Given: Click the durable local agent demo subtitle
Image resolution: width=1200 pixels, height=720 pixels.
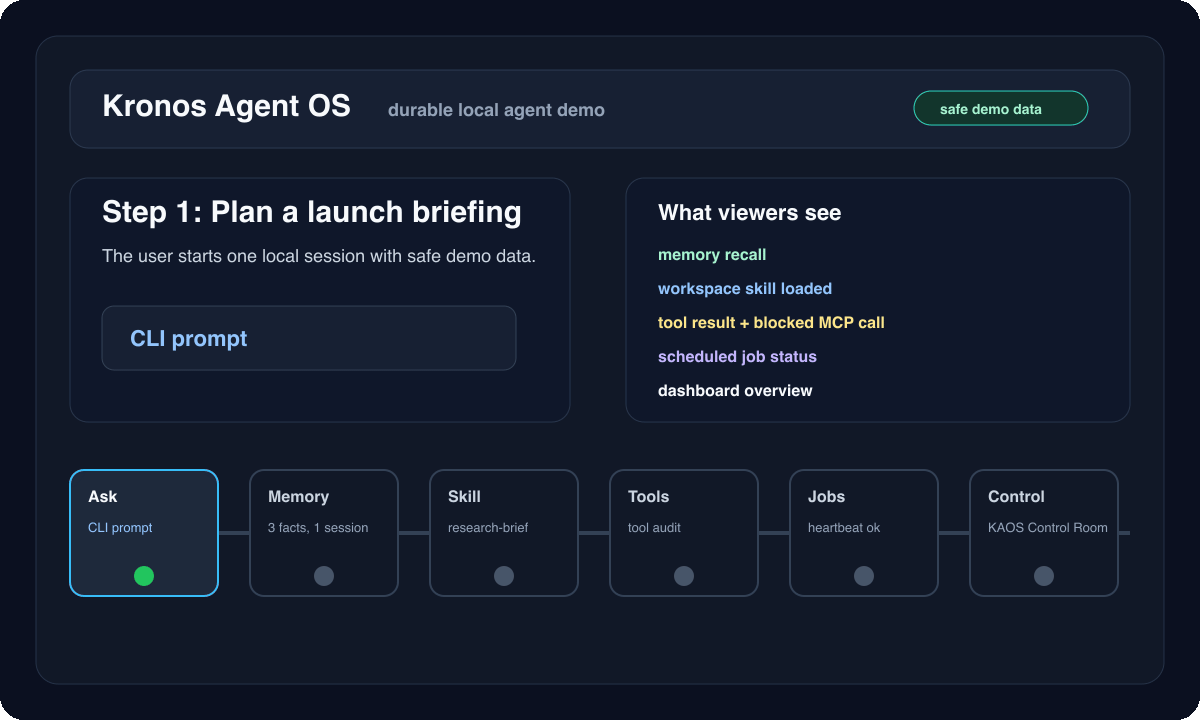Looking at the screenshot, I should click(496, 110).
